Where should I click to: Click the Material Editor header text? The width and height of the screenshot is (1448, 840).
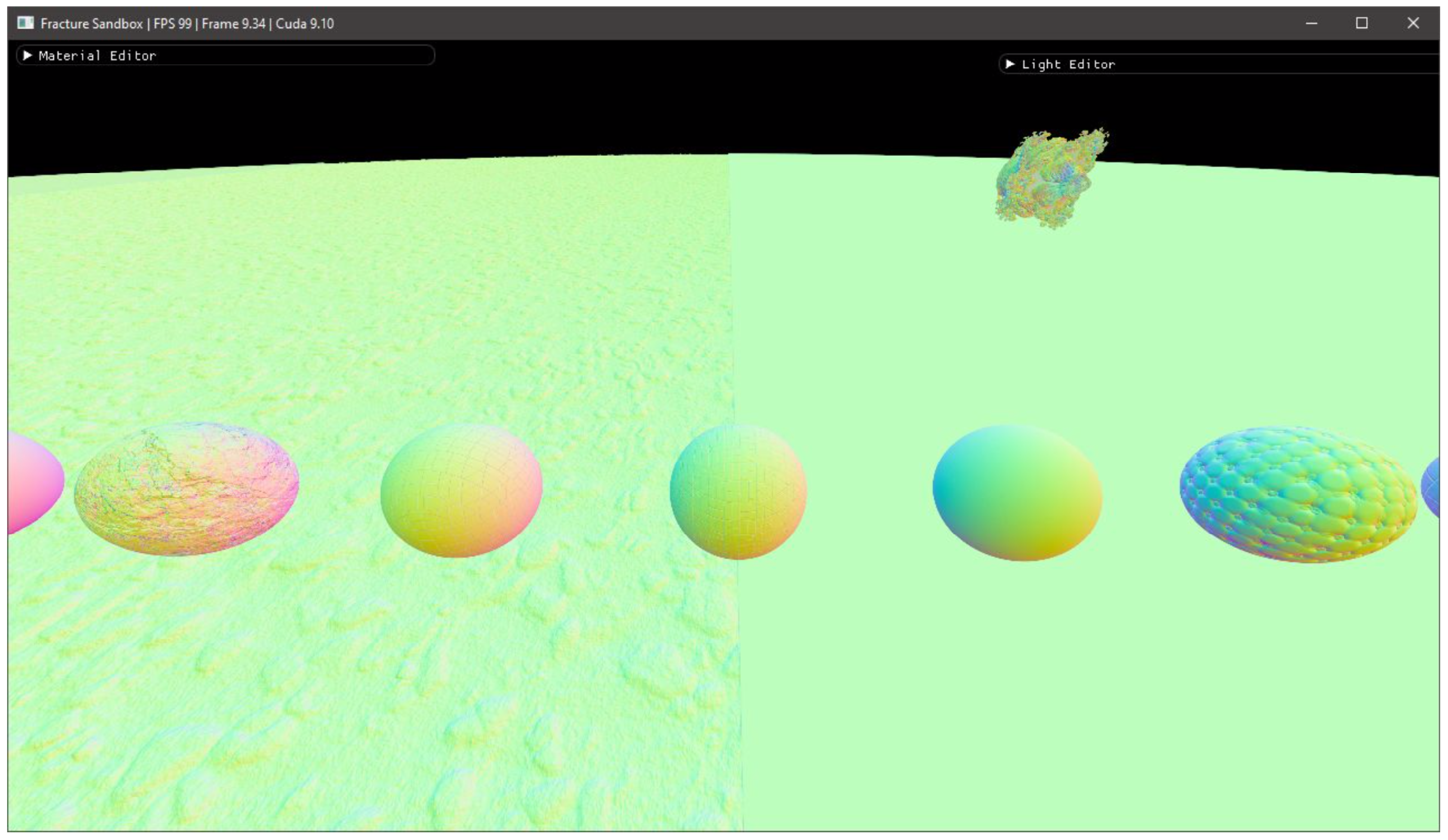pyautogui.click(x=97, y=55)
